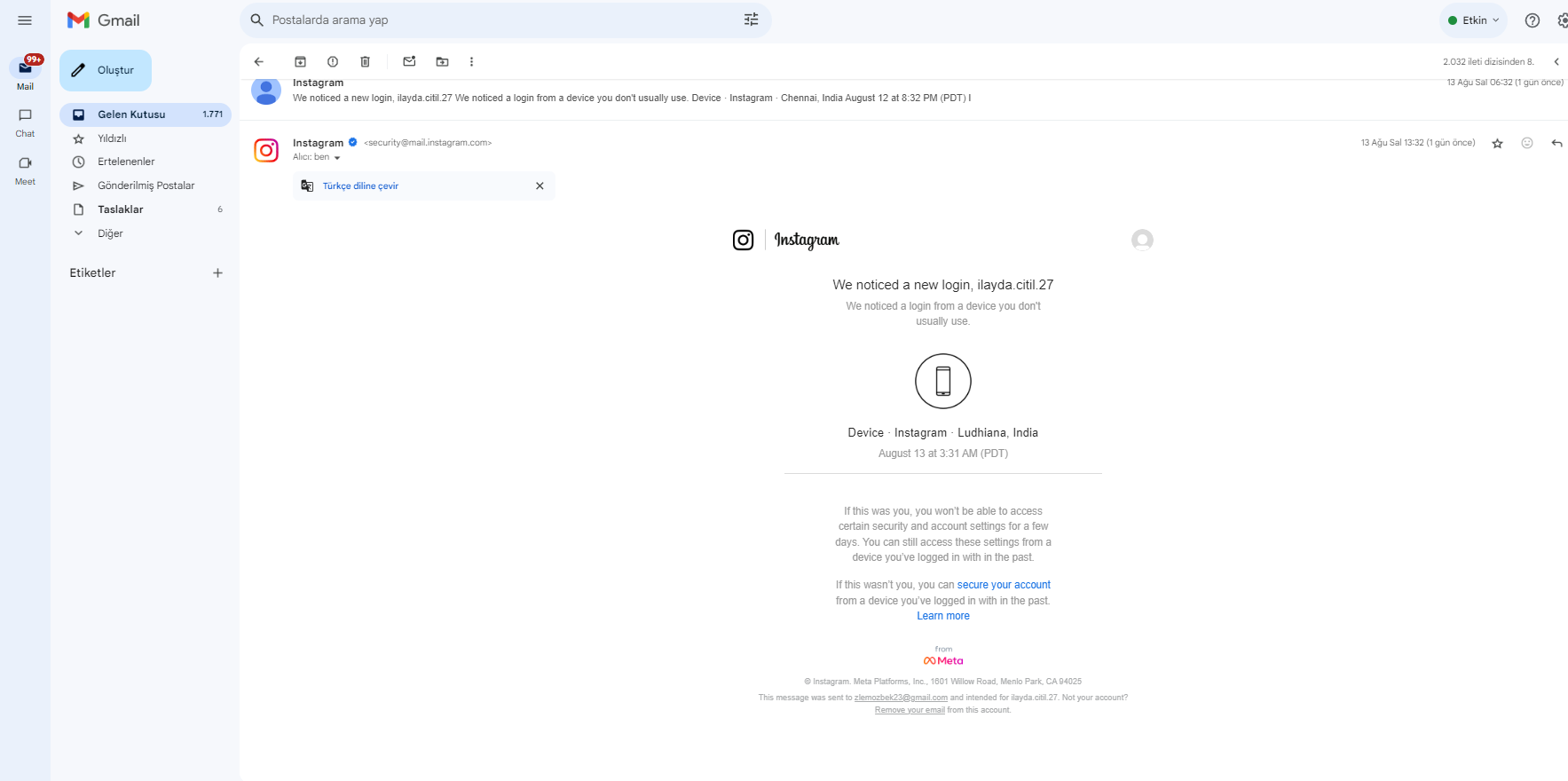Click 'We noticed a new login, ilayda.citil.27' heading
This screenshot has height=781, width=1568.
point(943,285)
